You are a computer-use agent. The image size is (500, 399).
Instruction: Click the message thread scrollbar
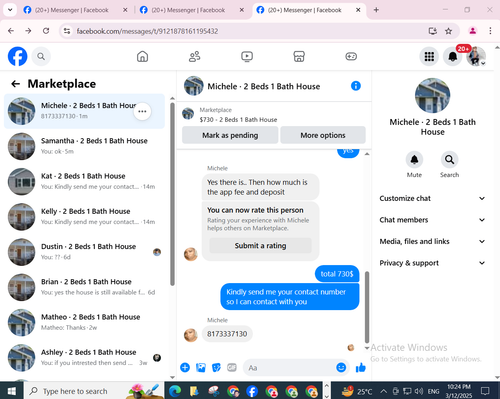[x=367, y=307]
